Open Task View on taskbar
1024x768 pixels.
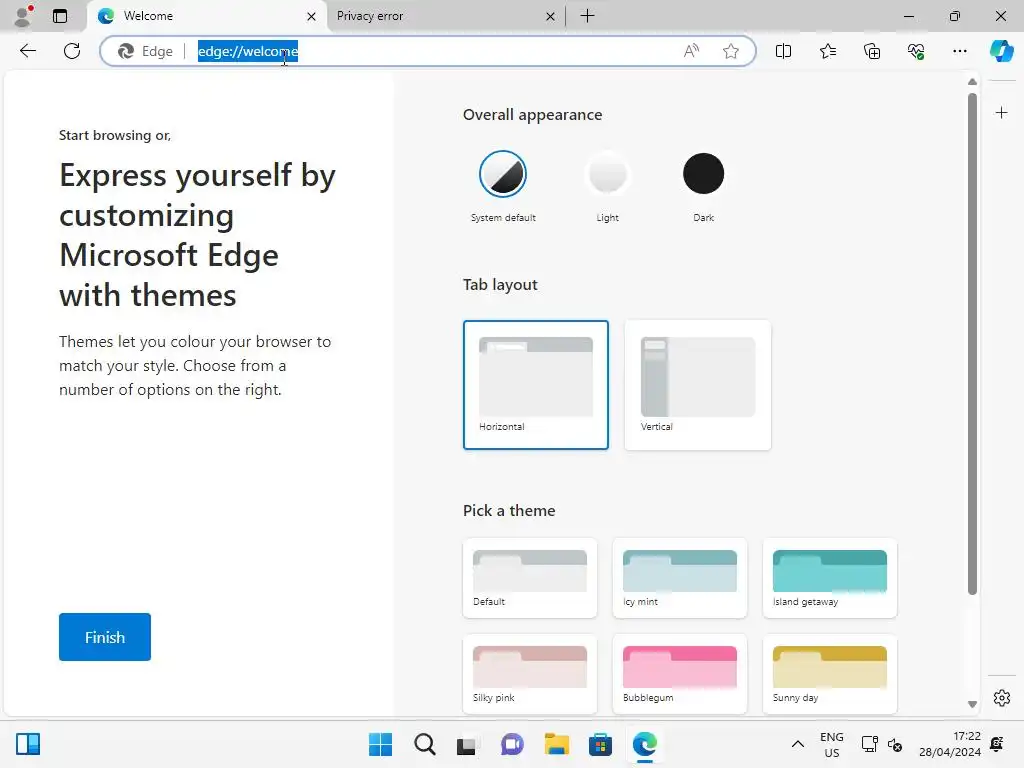point(466,744)
